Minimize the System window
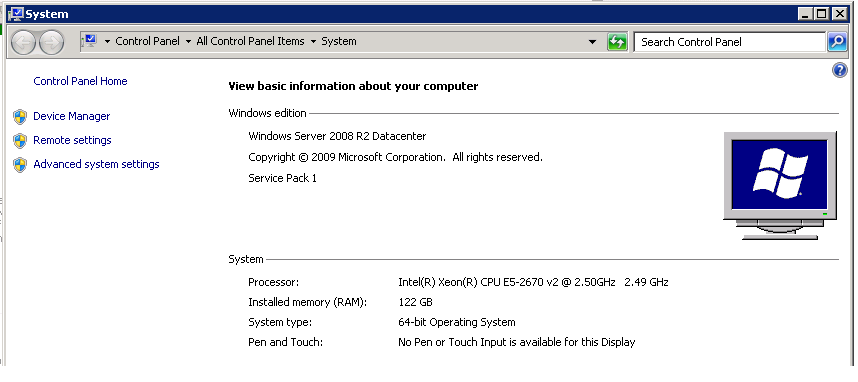This screenshot has height=382, width=858. click(805, 14)
